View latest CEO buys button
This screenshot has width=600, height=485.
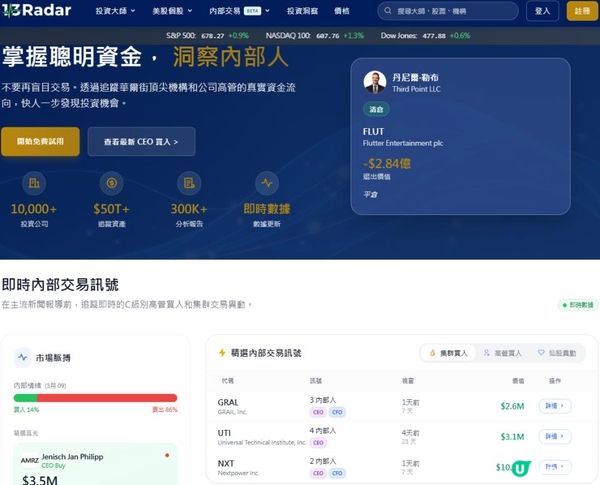[141, 142]
